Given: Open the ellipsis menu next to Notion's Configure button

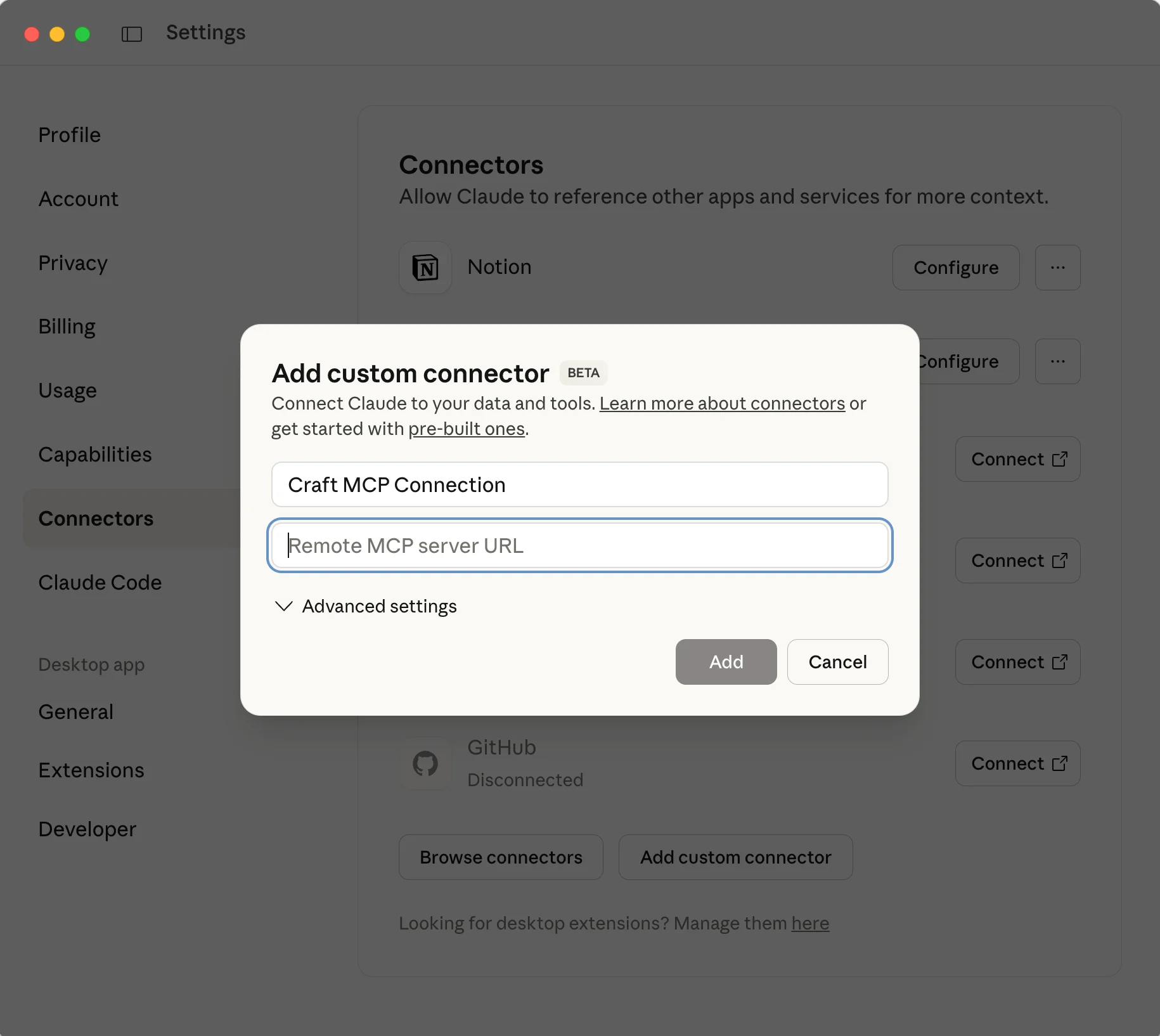Looking at the screenshot, I should pyautogui.click(x=1057, y=268).
